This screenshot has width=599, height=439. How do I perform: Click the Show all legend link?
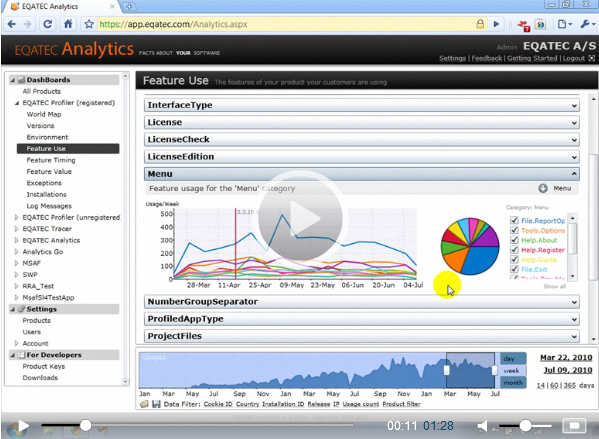click(555, 286)
